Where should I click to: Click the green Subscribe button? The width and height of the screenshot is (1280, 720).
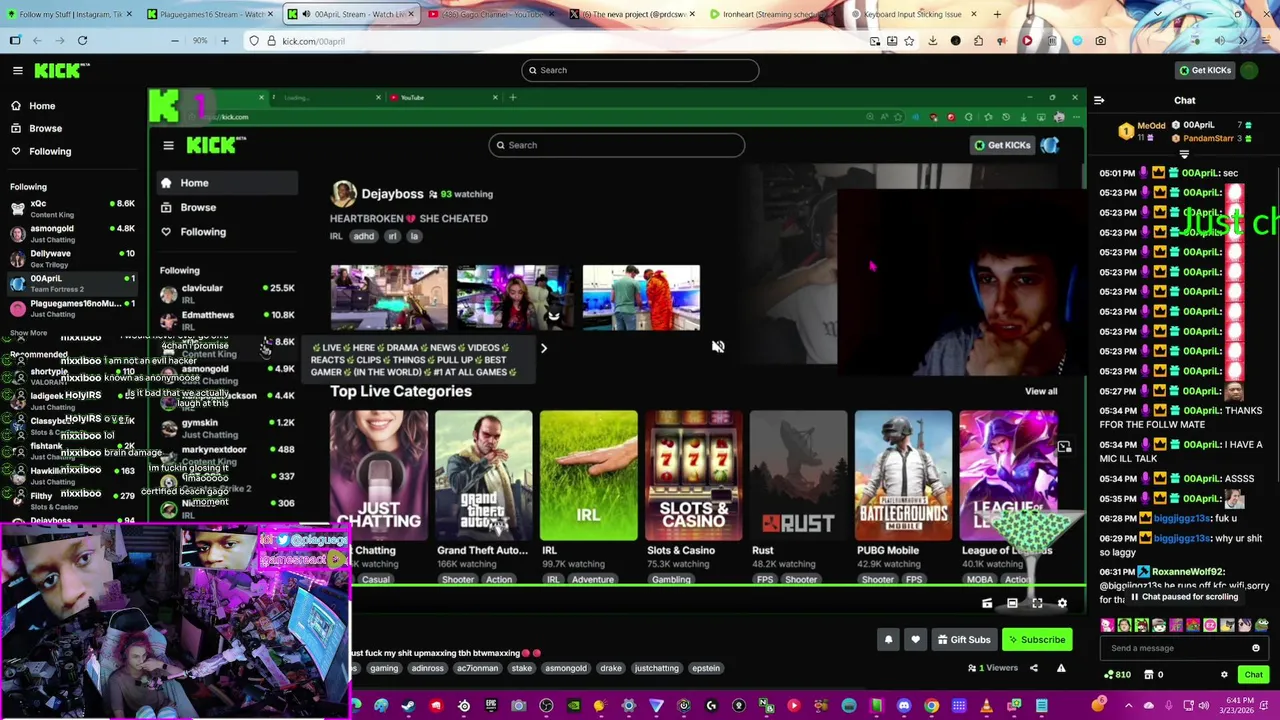1036,640
